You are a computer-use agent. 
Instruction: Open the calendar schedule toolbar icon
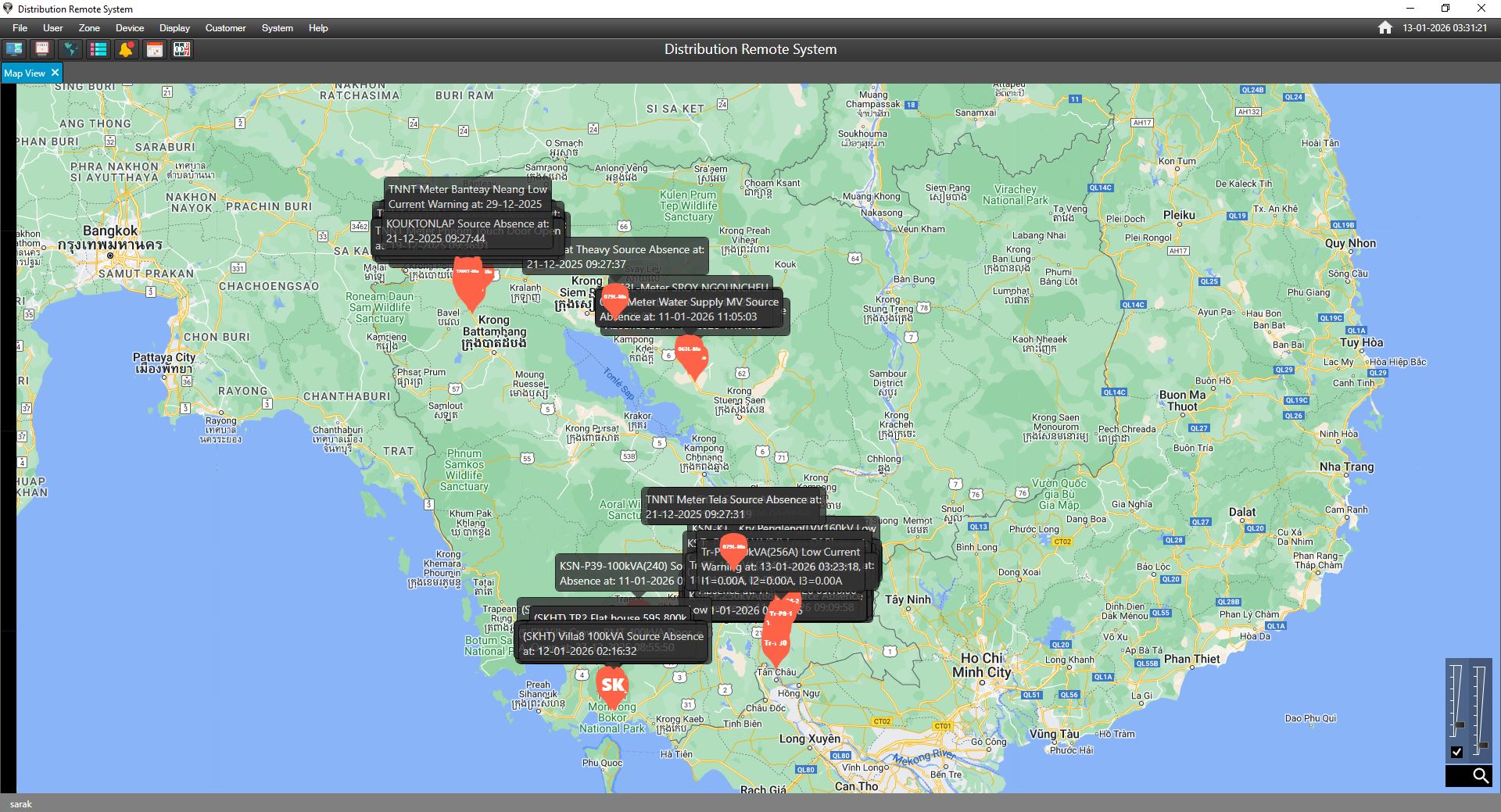click(155, 48)
